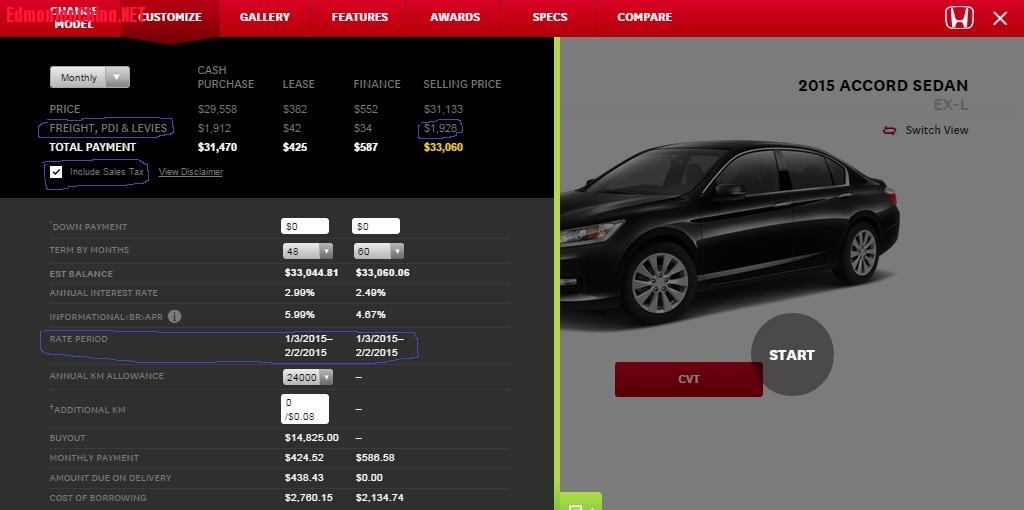
Task: Switch to the Gallery tab
Action: click(264, 17)
